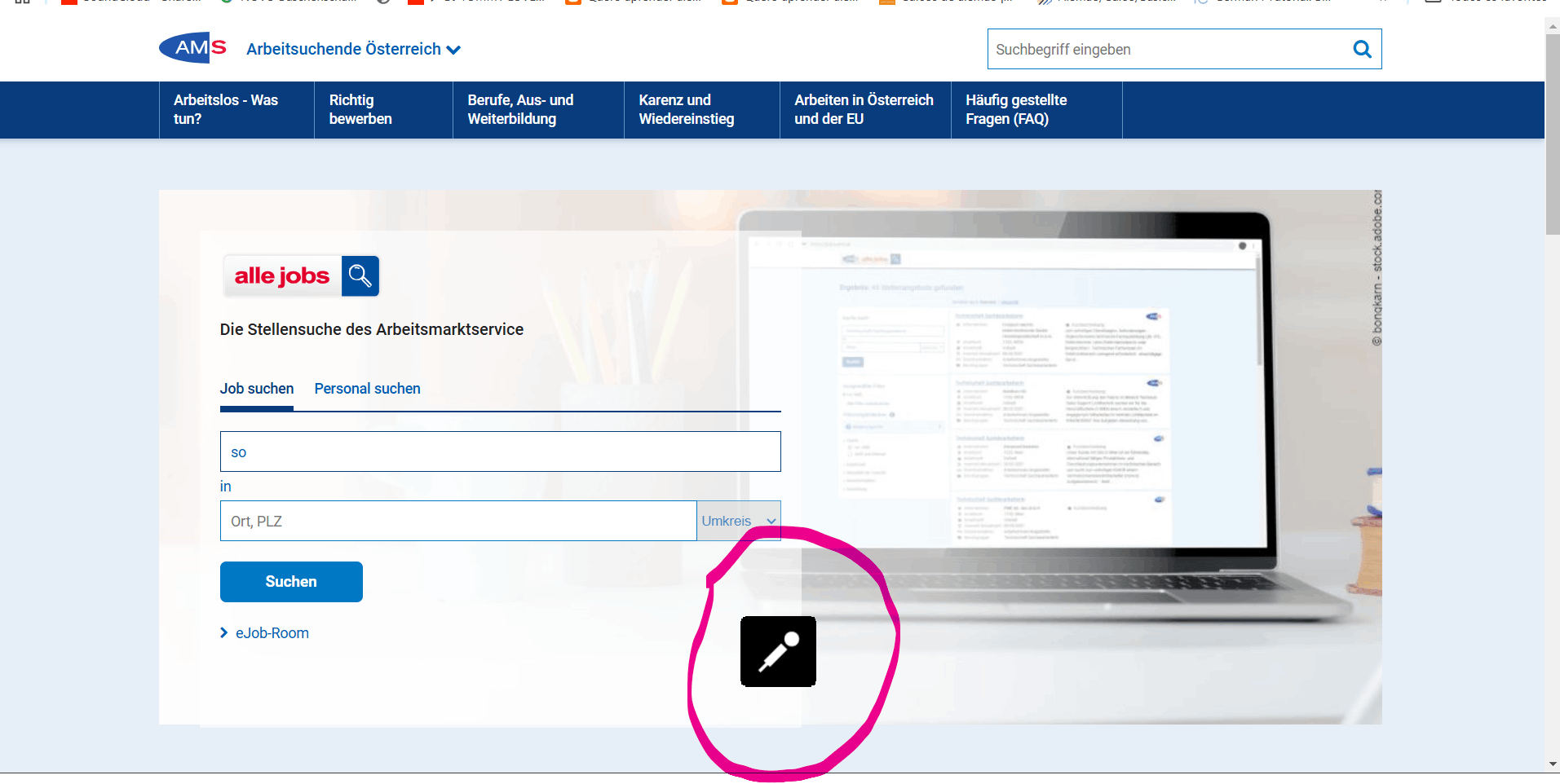Open Arbeiten in Österreich und der EU menu
Image resolution: width=1560 pixels, height=784 pixels.
pyautogui.click(x=865, y=110)
